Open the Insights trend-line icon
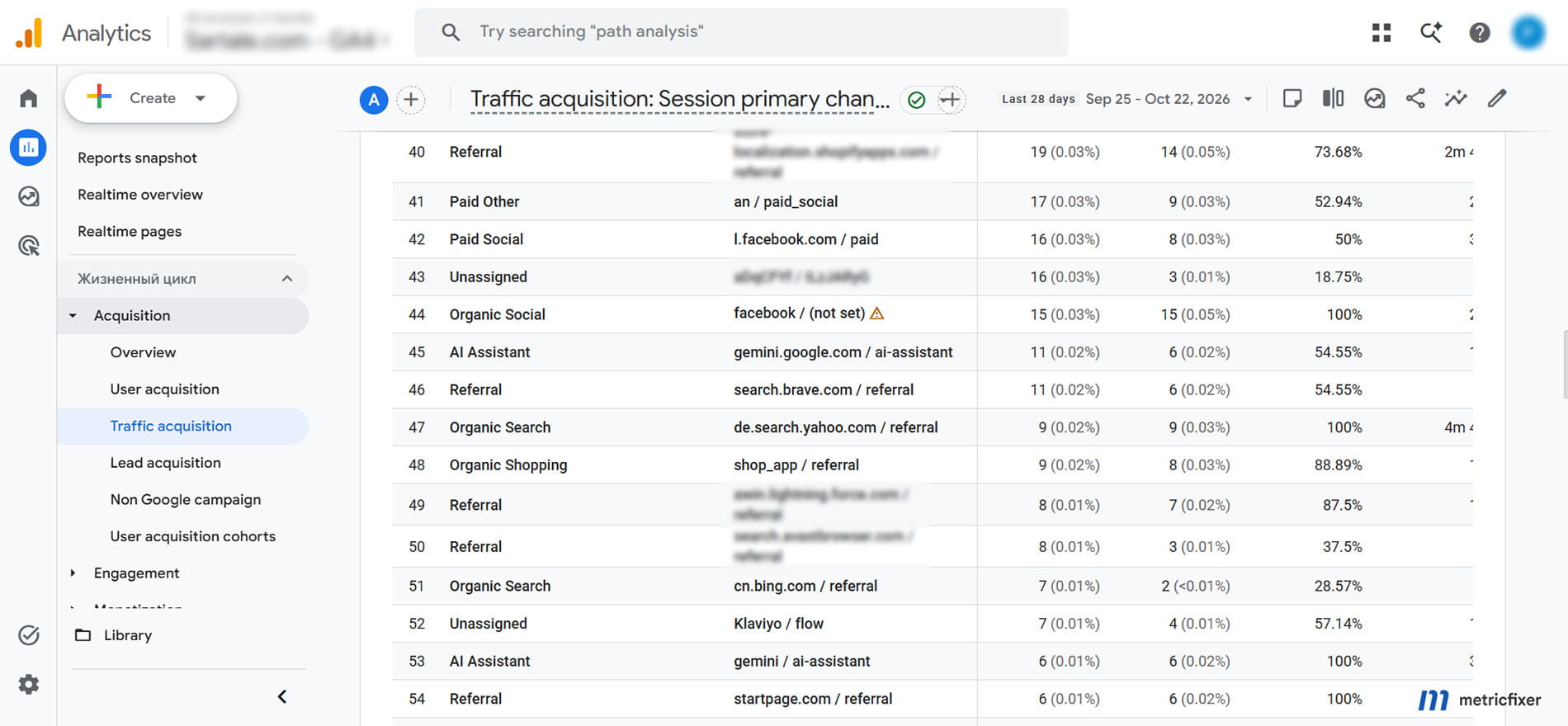This screenshot has height=726, width=1568. click(1456, 99)
